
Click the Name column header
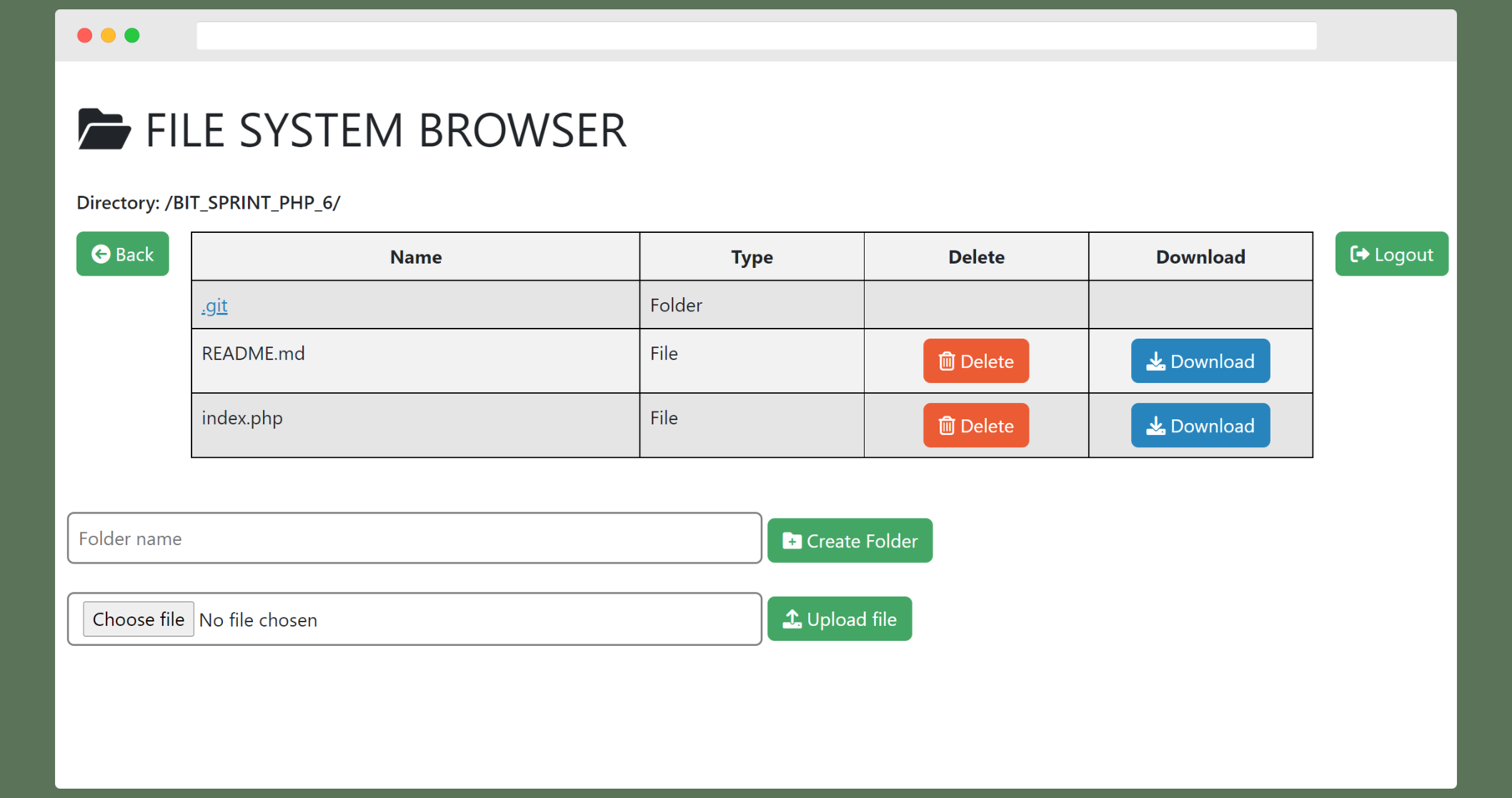416,257
